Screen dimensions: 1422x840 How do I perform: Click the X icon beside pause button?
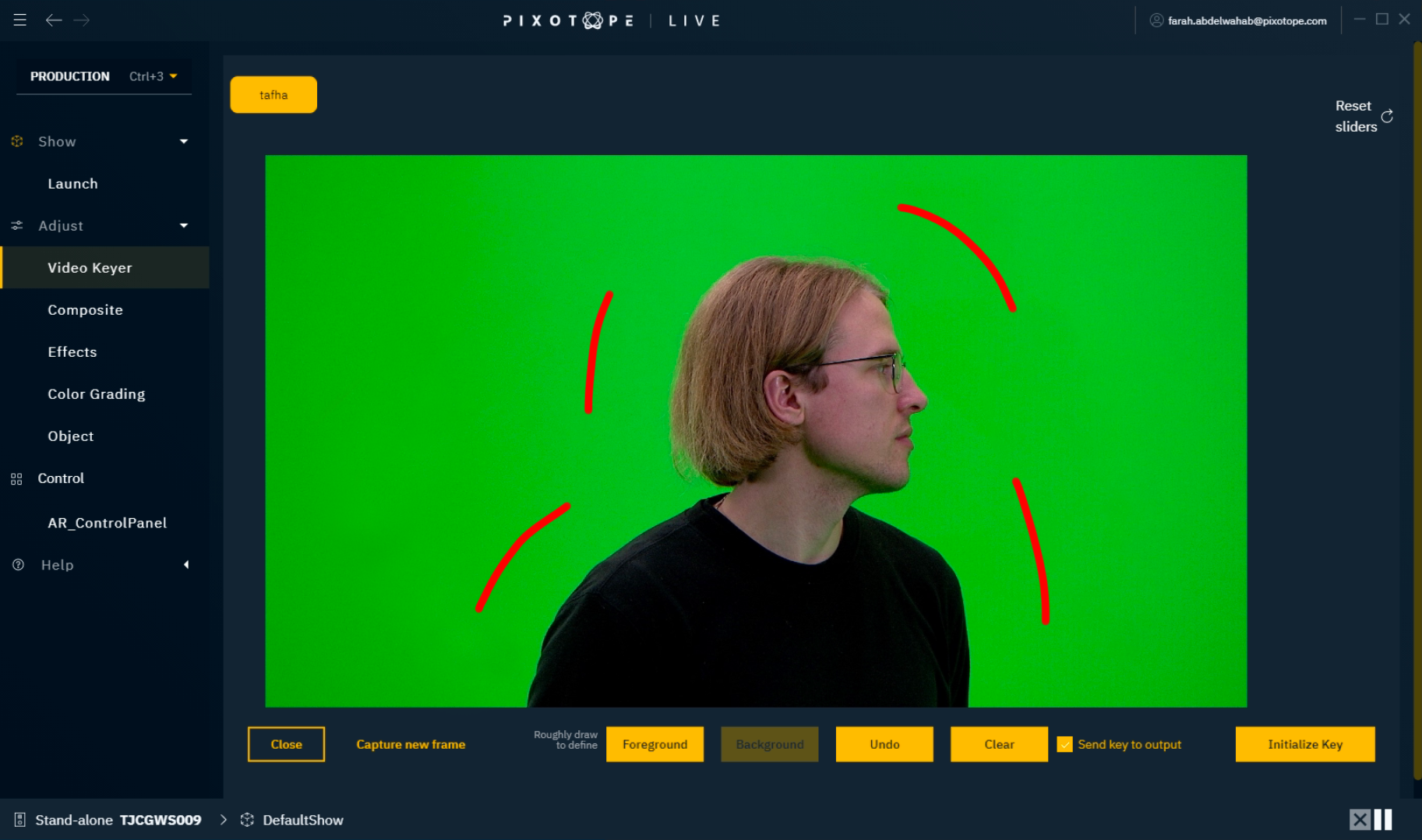coord(1360,820)
